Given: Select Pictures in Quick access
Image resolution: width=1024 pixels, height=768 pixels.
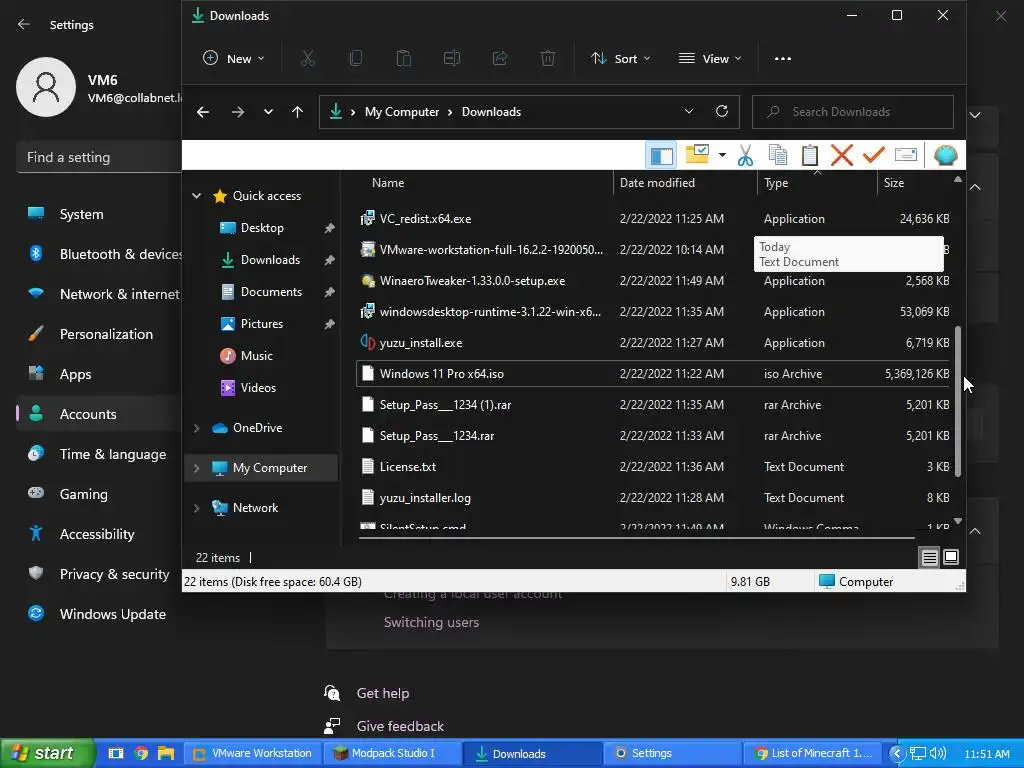Looking at the screenshot, I should point(262,324).
